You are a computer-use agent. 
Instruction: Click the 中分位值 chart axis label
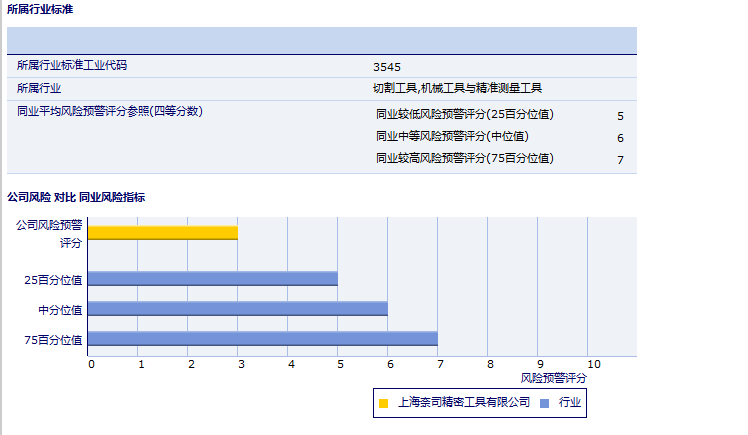61,310
